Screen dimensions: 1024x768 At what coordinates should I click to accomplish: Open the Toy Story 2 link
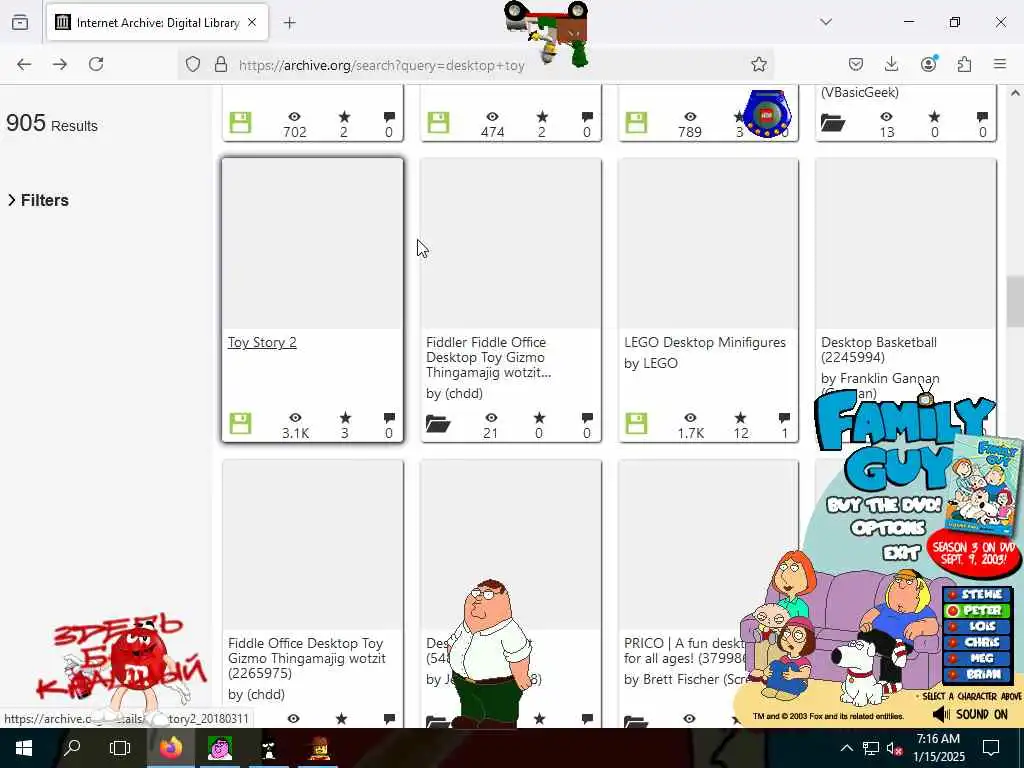[262, 342]
